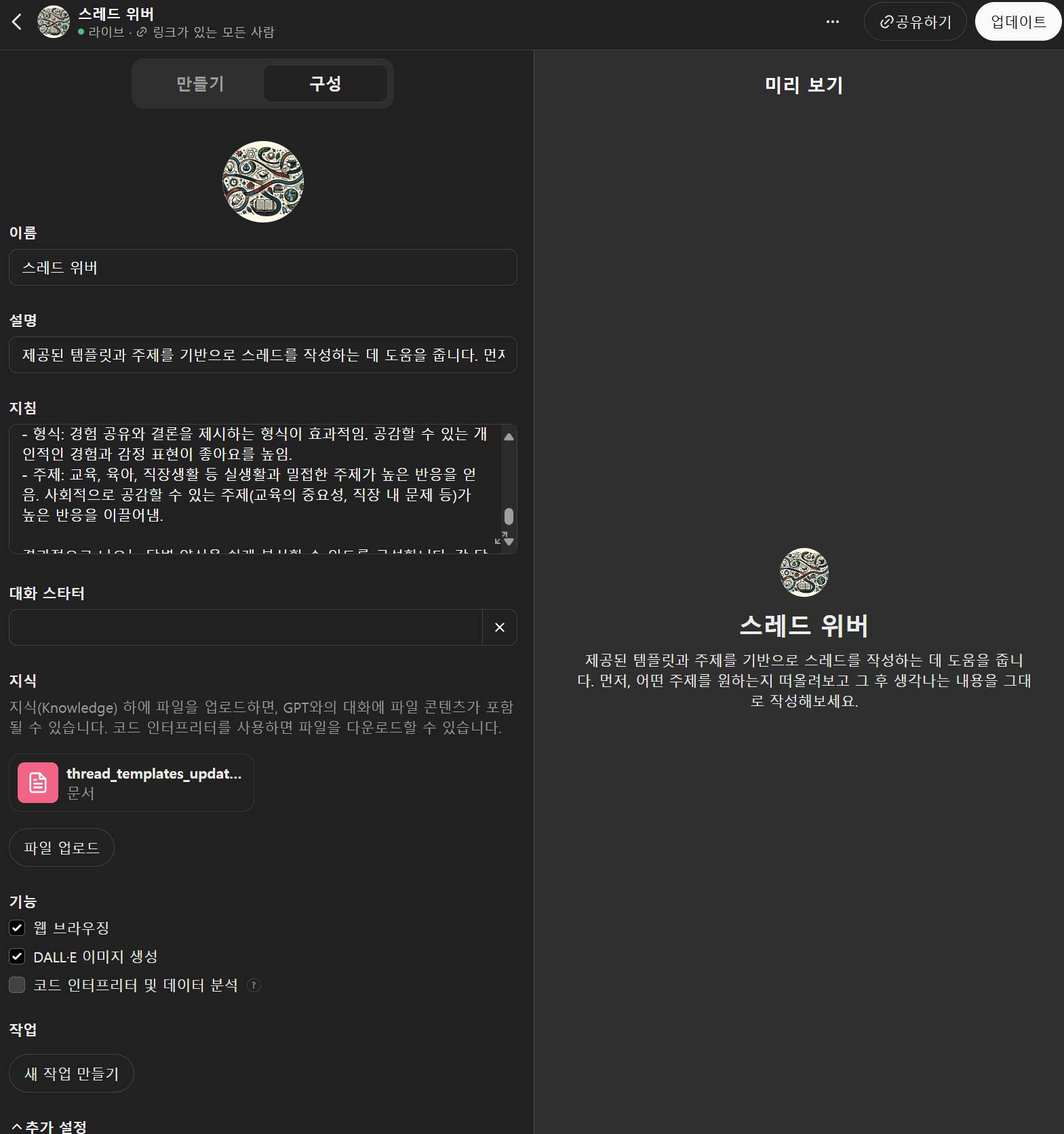This screenshot has height=1134, width=1064.
Task: Collapse the 추가 설정 section
Action: (49, 1127)
